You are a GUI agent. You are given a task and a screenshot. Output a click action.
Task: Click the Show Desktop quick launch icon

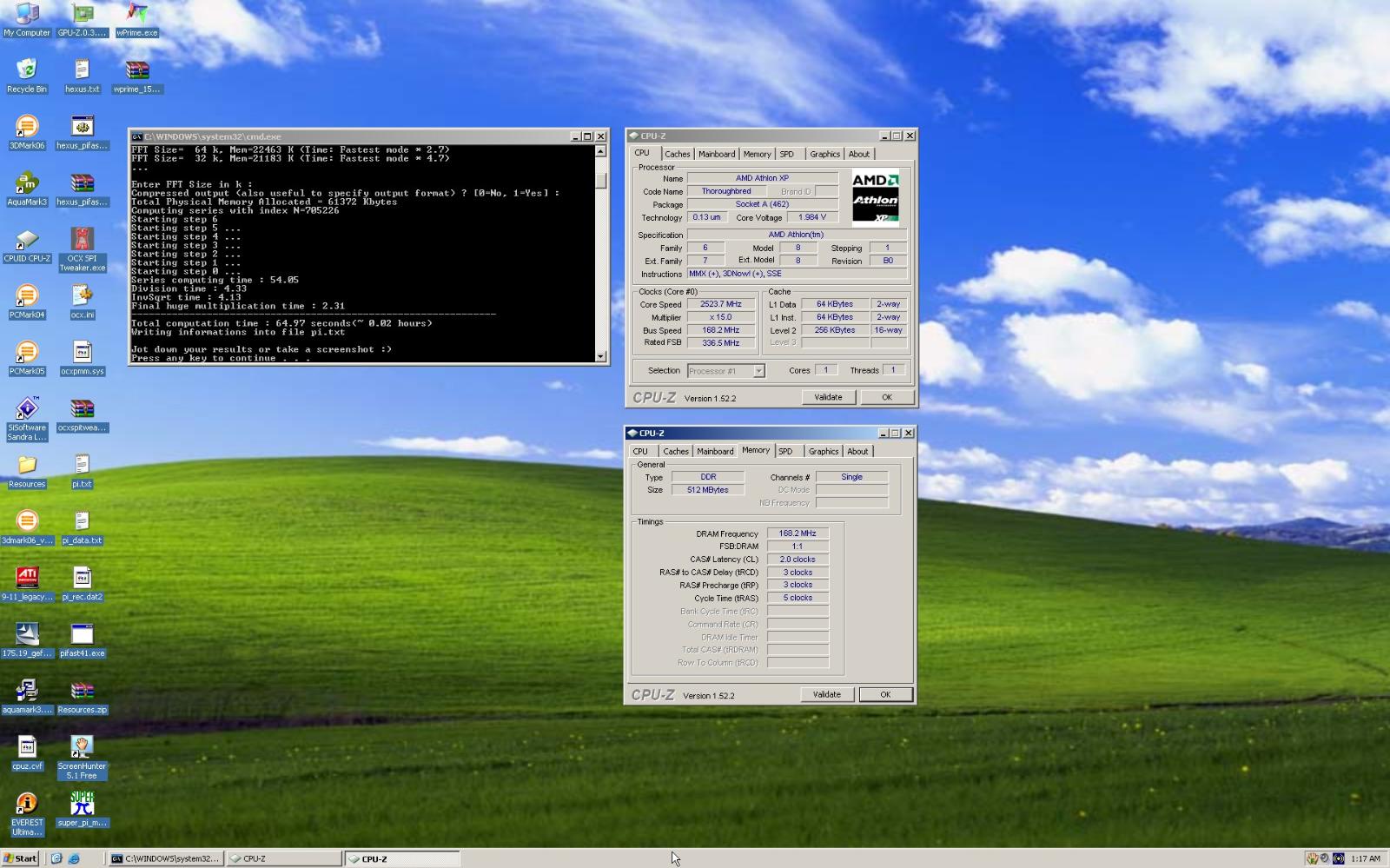click(x=56, y=858)
